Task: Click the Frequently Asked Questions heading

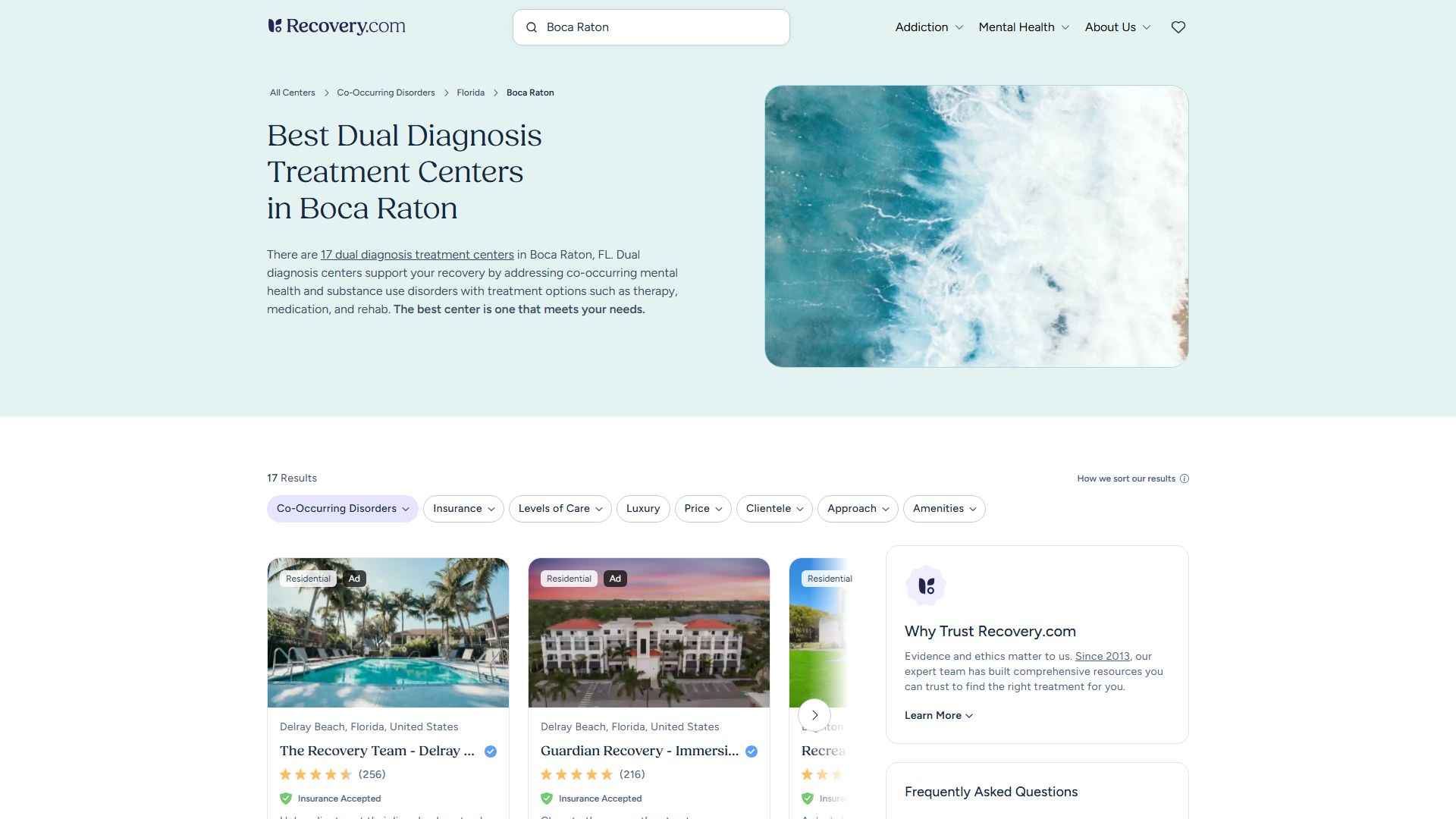Action: pyautogui.click(x=991, y=792)
